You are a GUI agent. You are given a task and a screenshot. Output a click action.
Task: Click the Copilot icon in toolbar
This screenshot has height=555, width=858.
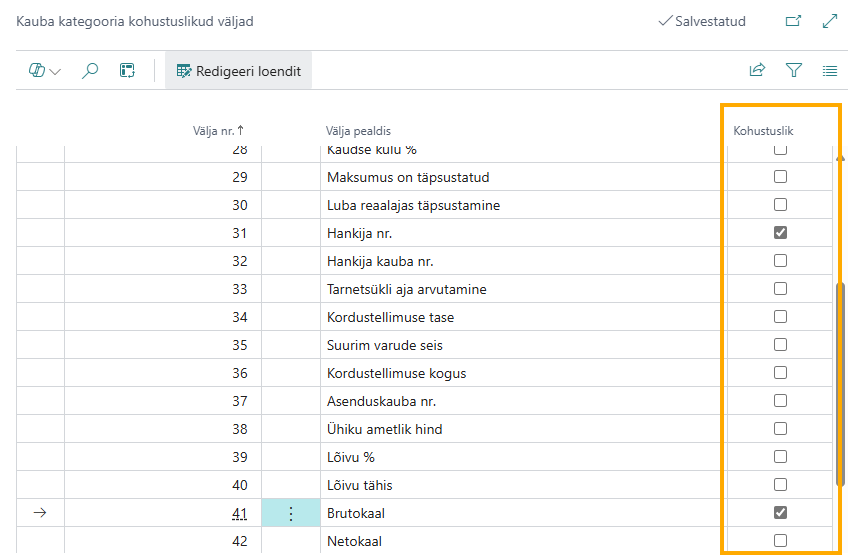pos(37,71)
